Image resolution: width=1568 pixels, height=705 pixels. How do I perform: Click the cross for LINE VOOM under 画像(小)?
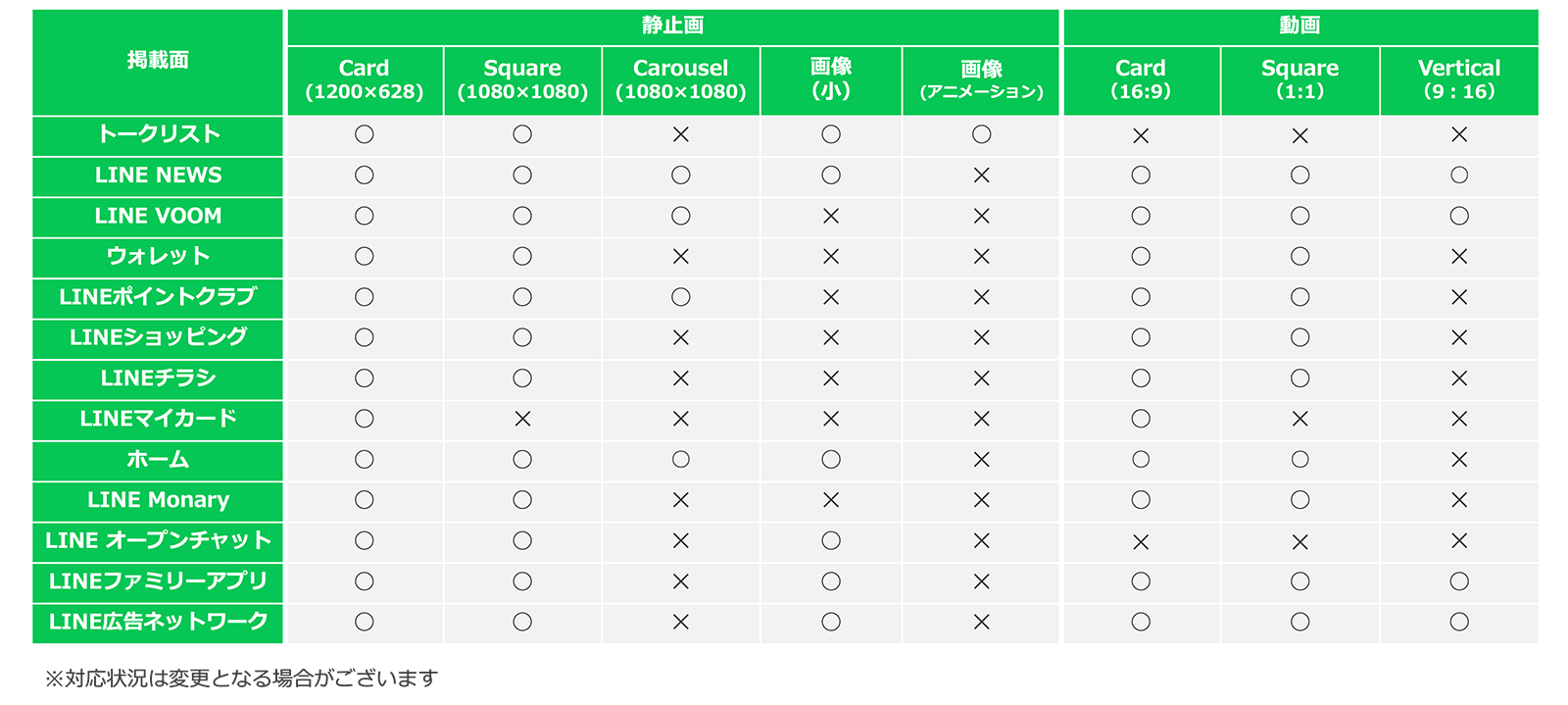(x=831, y=216)
